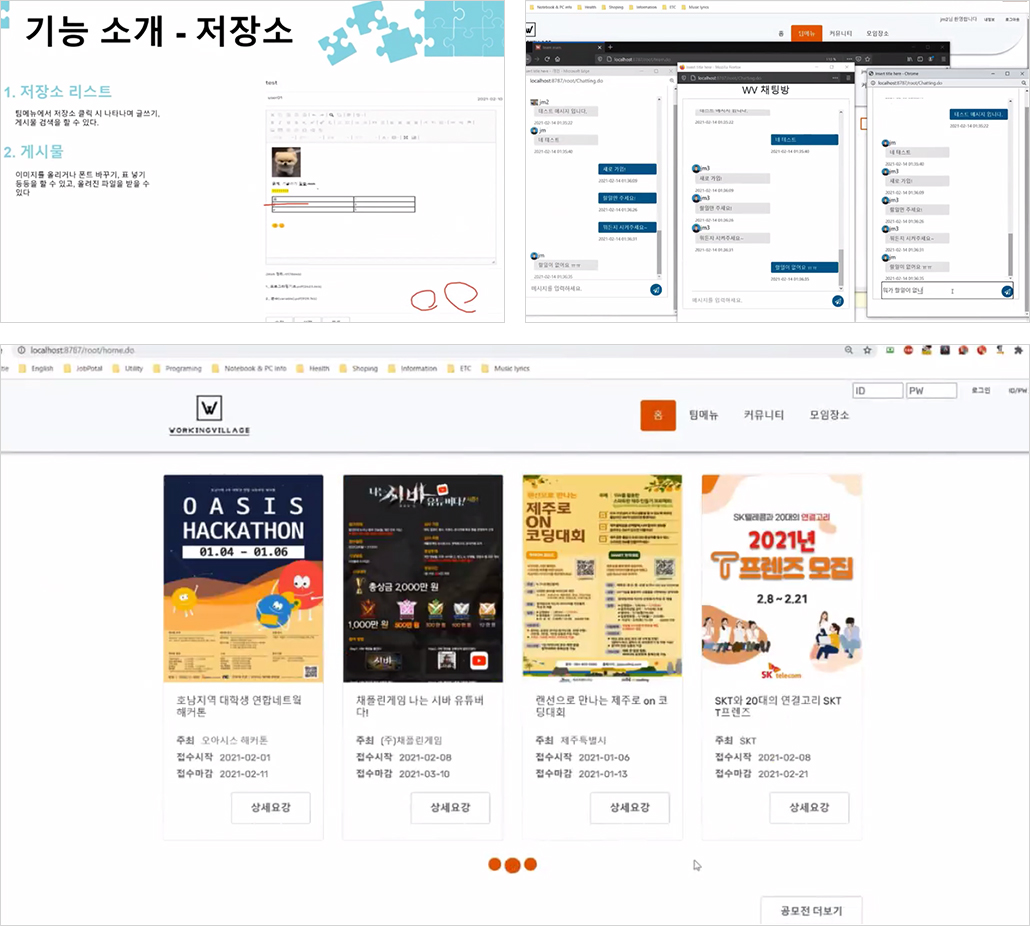The height and width of the screenshot is (926, 1030).
Task: Go to 모임장소 in navigation
Action: 829,415
